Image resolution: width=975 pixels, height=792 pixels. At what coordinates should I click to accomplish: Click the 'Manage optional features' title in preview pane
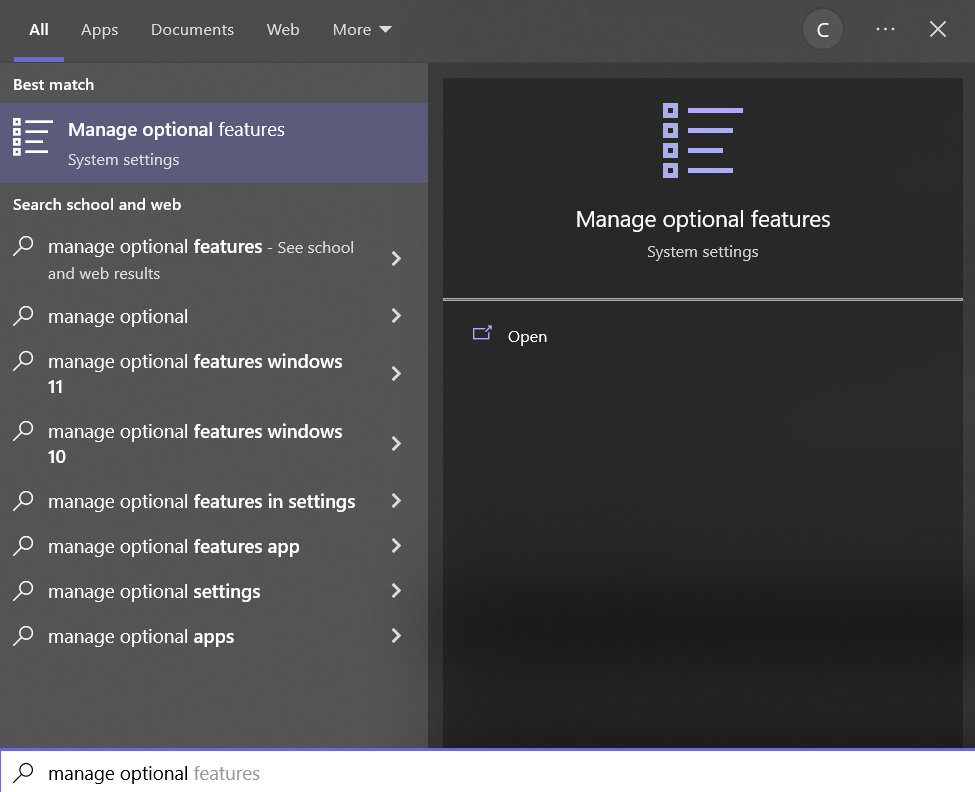pyautogui.click(x=703, y=219)
